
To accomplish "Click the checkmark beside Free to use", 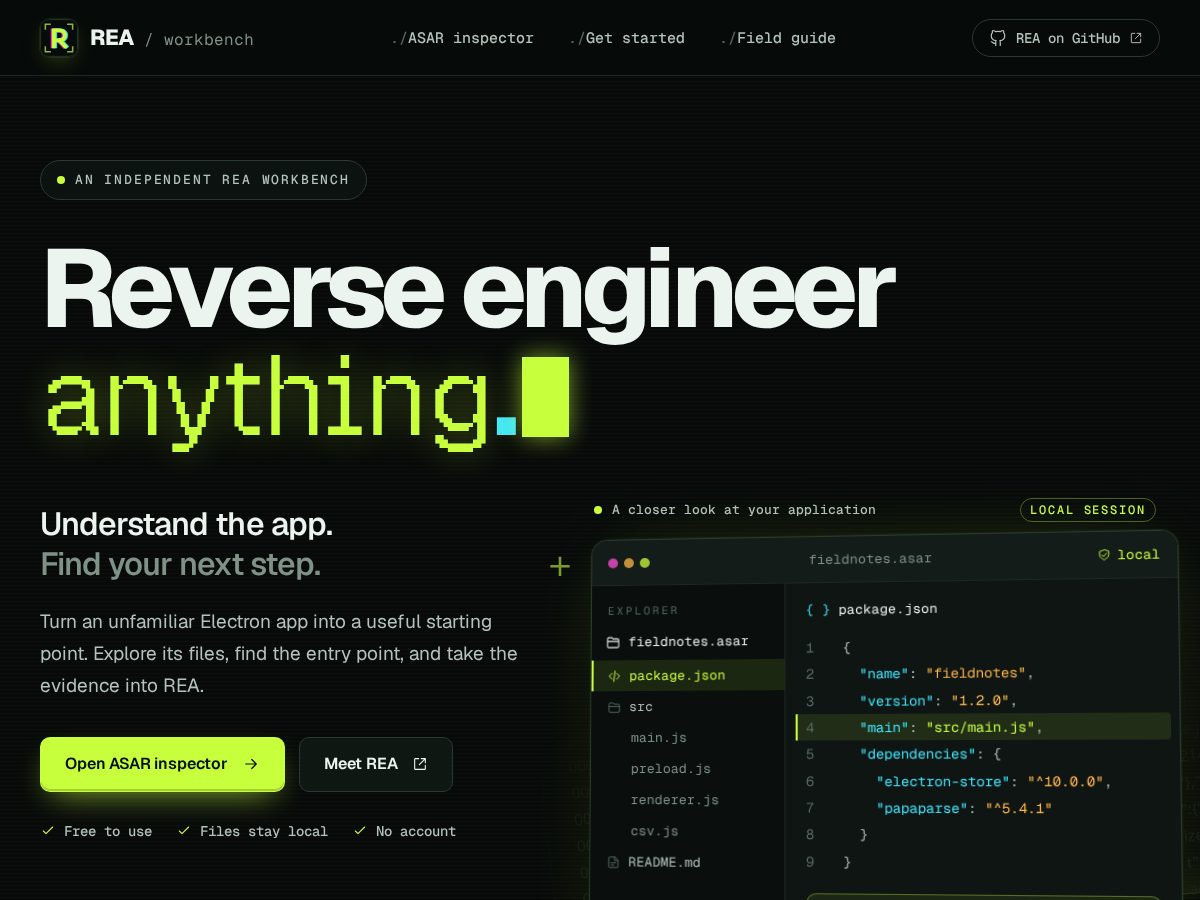I will (x=47, y=831).
